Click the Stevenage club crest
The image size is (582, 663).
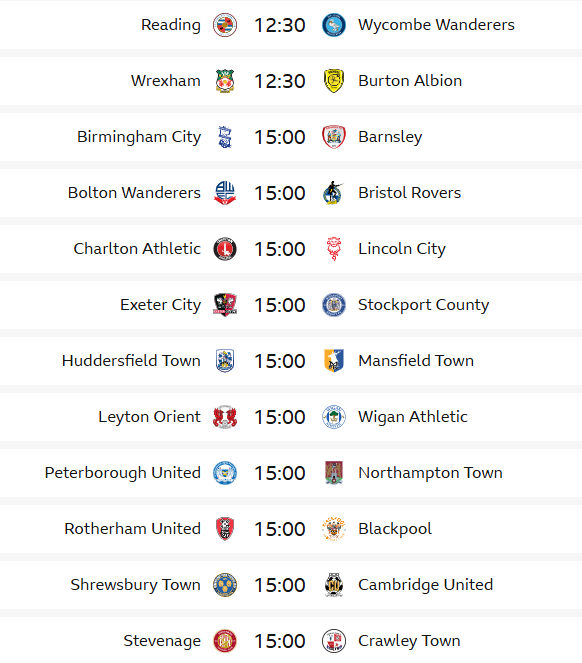tap(225, 641)
